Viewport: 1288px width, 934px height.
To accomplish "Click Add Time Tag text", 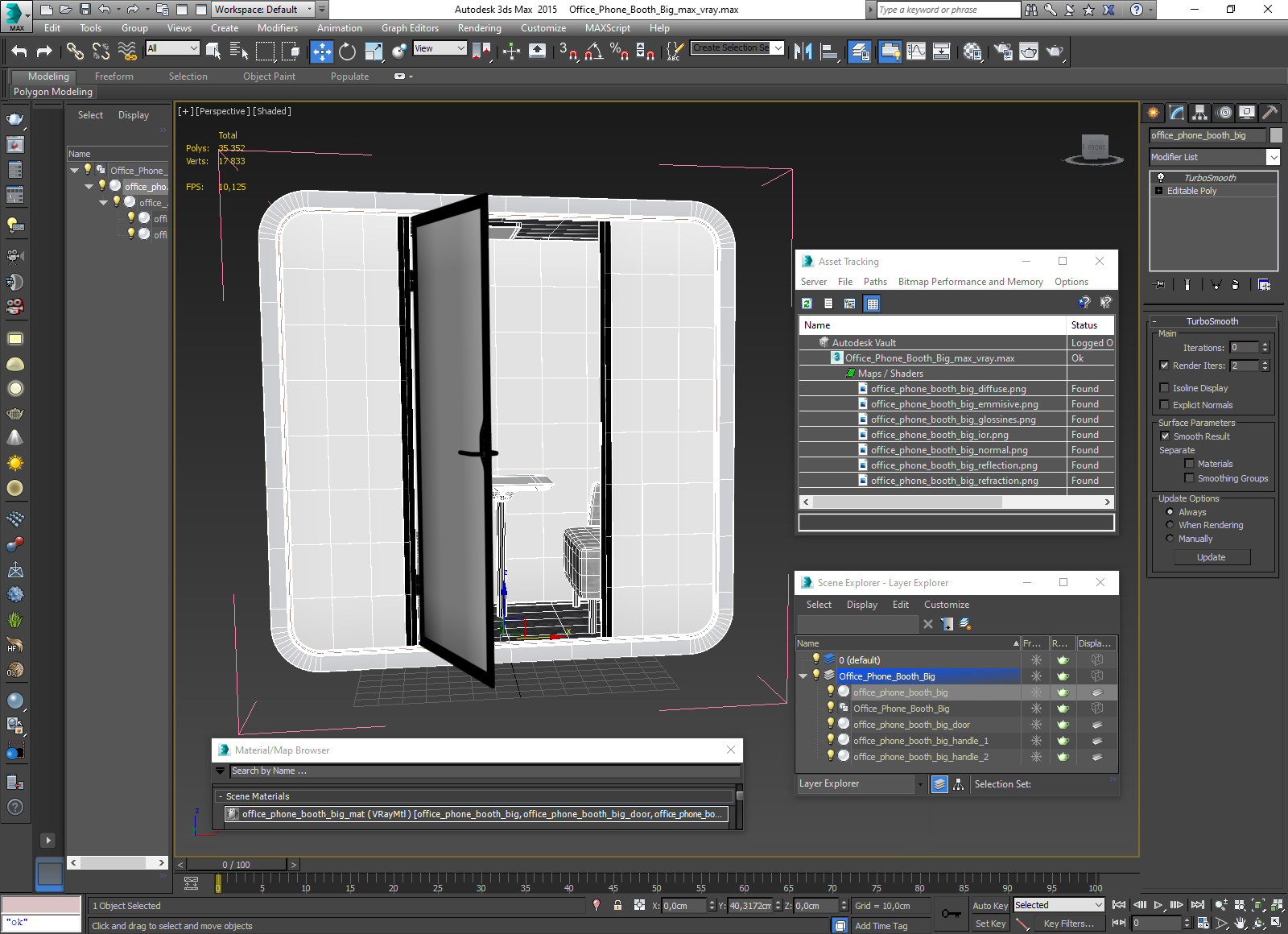I will click(881, 926).
